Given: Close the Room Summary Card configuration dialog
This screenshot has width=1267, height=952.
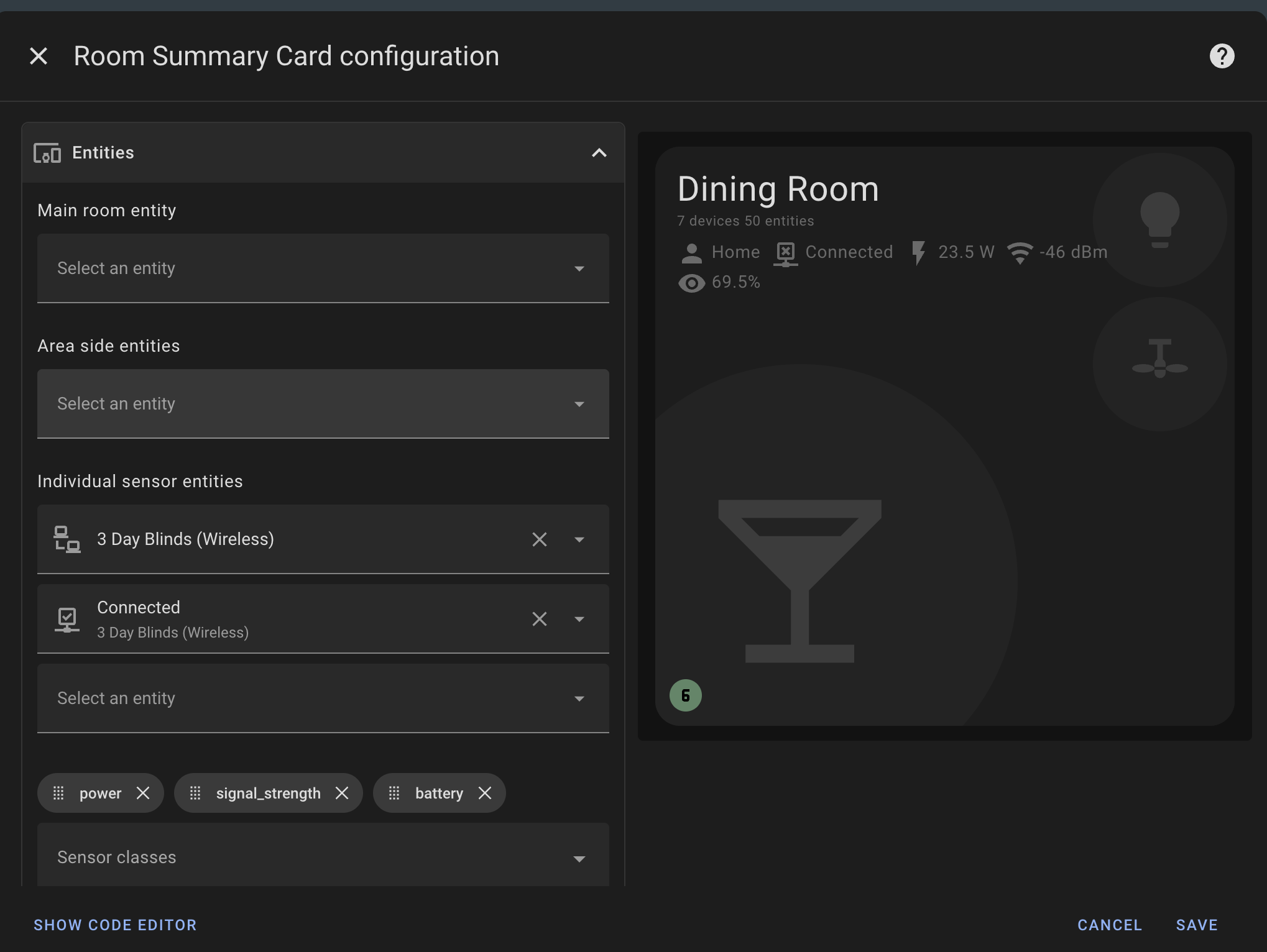Looking at the screenshot, I should (39, 56).
